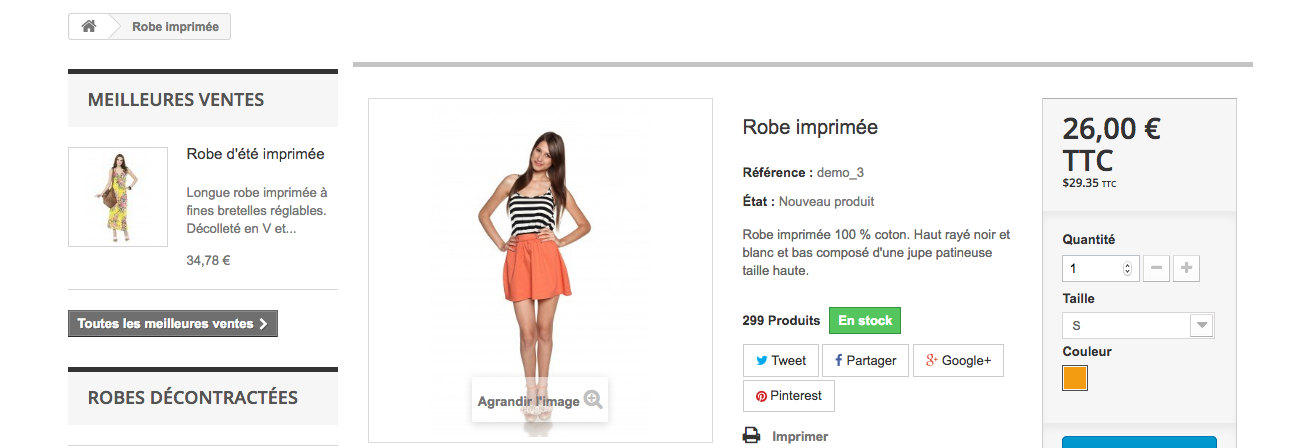This screenshot has height=448, width=1314.
Task: Click the printer icon
Action: 751,436
